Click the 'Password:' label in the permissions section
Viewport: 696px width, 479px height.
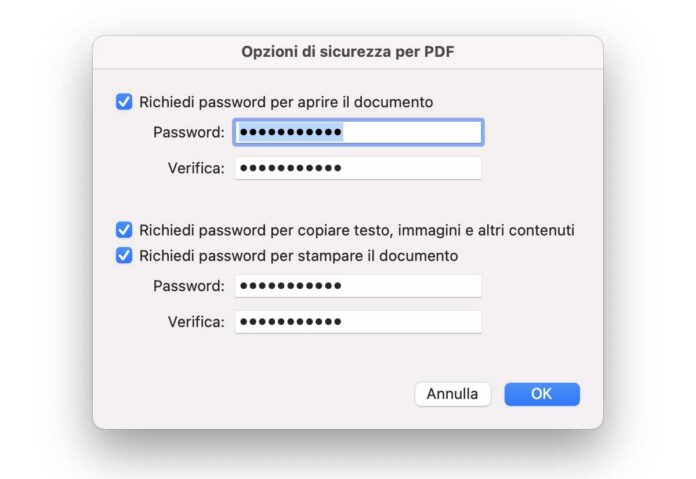click(x=189, y=286)
